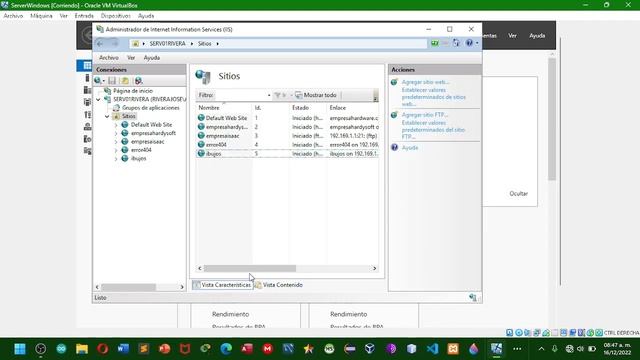Open VirtualBox Máquina menu
The image size is (640, 360).
[41, 16]
